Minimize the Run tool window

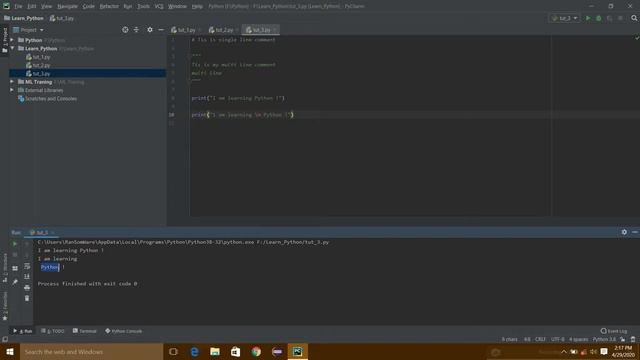[x=635, y=232]
